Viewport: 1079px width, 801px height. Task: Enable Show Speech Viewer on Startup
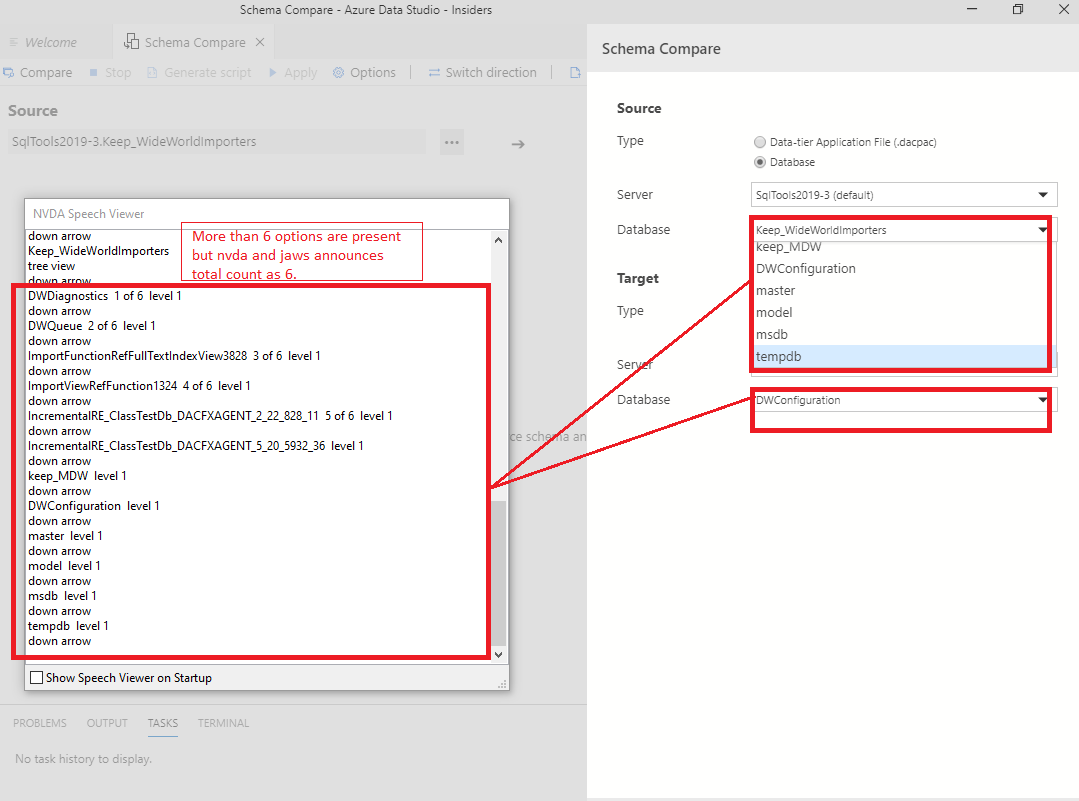pyautogui.click(x=37, y=677)
